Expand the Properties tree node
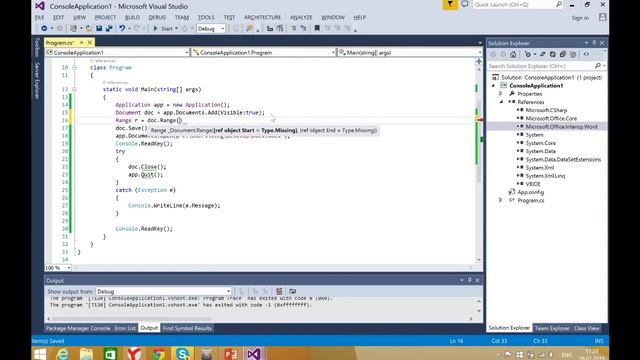The image size is (640, 360). click(x=501, y=94)
